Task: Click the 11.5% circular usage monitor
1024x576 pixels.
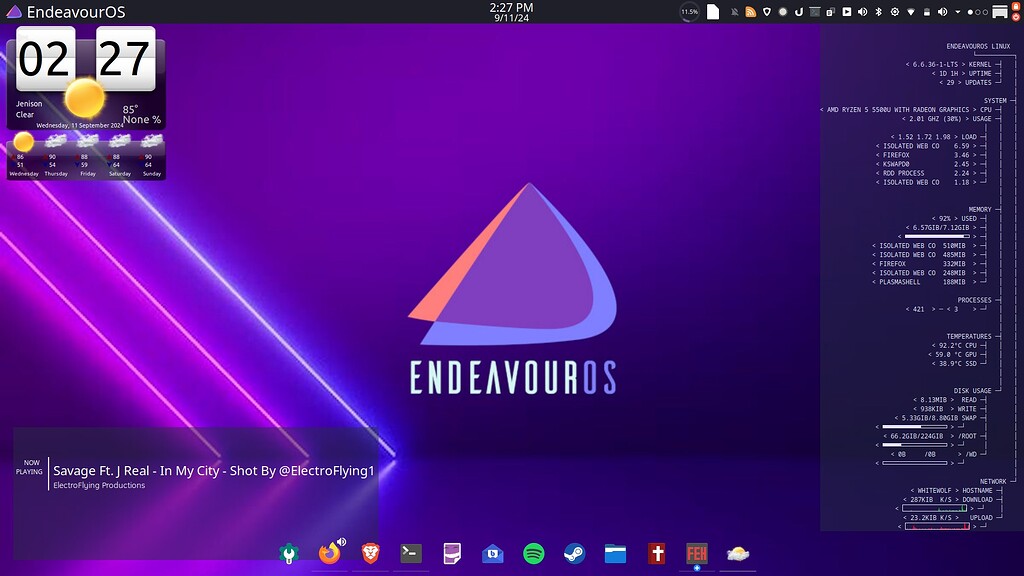Action: [689, 12]
